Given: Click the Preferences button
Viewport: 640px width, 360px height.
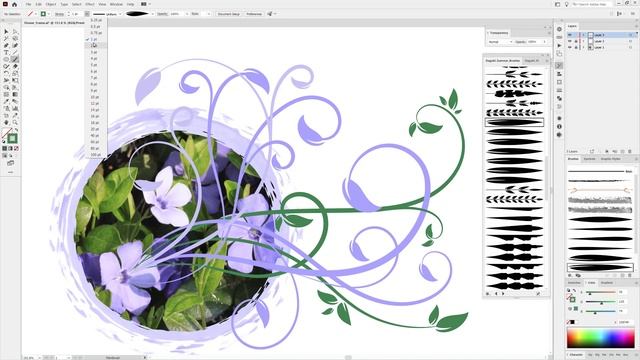Looking at the screenshot, I should point(253,14).
